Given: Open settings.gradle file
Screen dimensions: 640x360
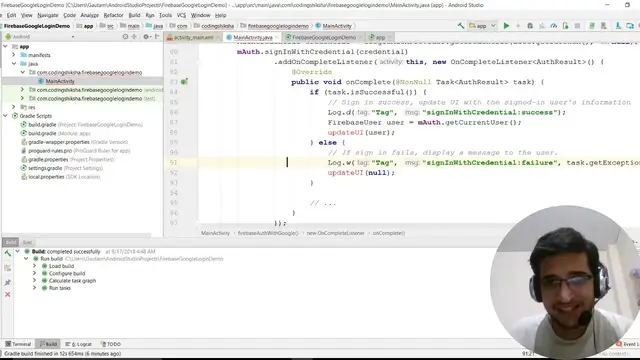Looking at the screenshot, I should [x=62, y=168].
